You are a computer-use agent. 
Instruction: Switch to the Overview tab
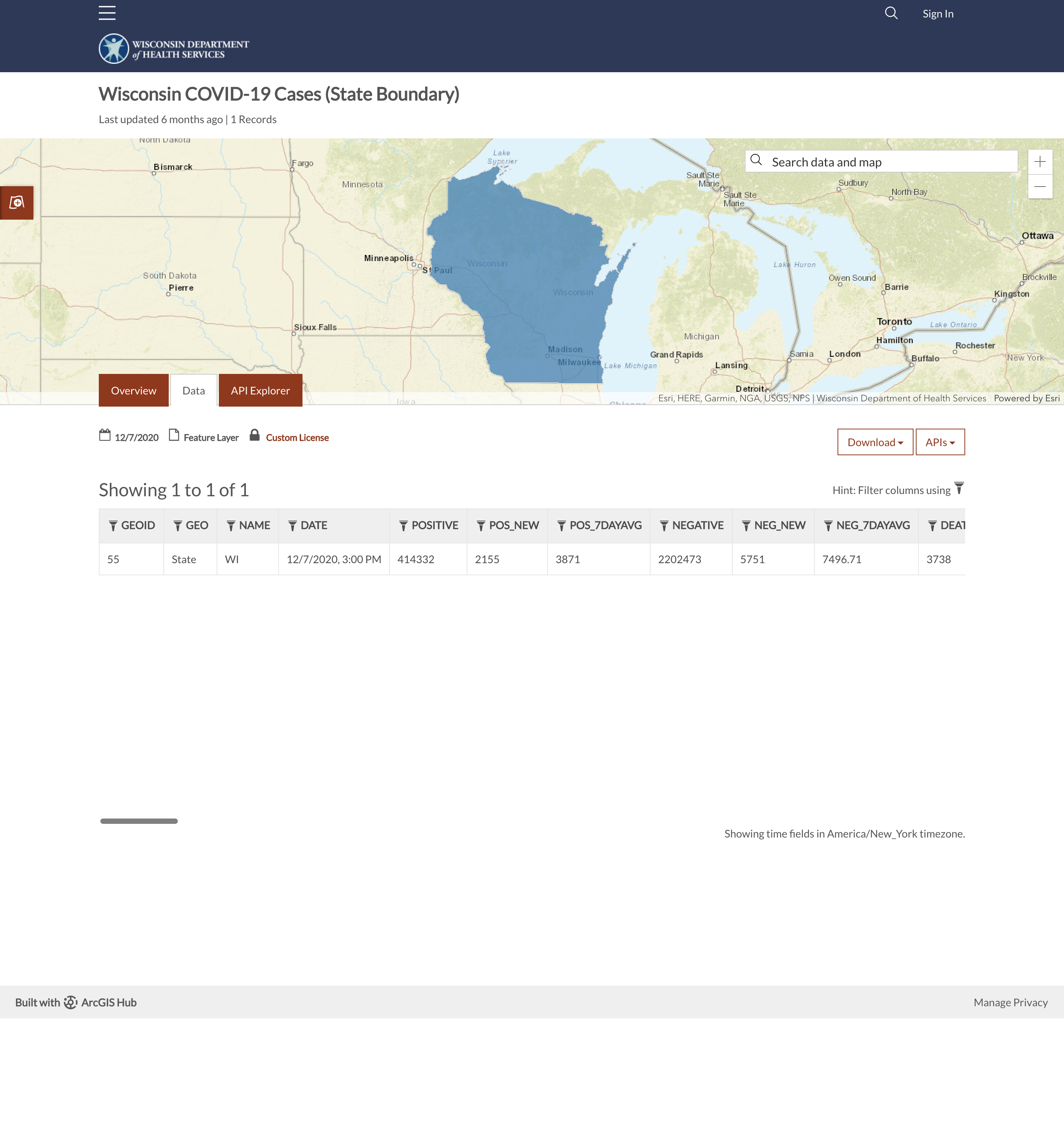tap(133, 391)
